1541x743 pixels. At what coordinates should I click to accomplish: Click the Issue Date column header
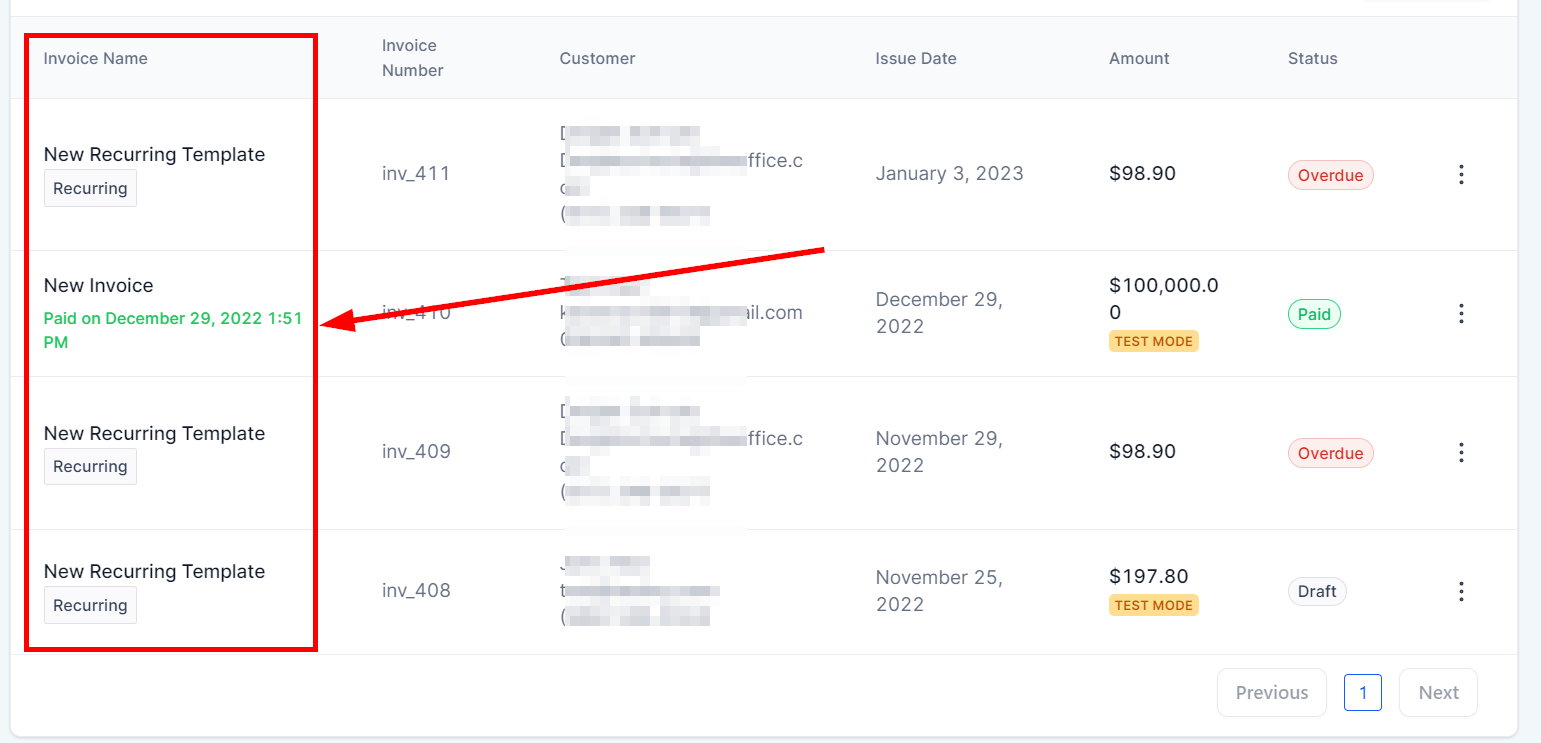(x=915, y=58)
